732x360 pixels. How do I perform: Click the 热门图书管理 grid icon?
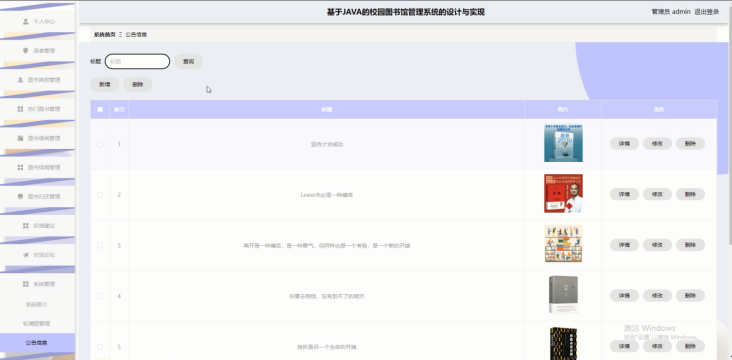[20, 109]
